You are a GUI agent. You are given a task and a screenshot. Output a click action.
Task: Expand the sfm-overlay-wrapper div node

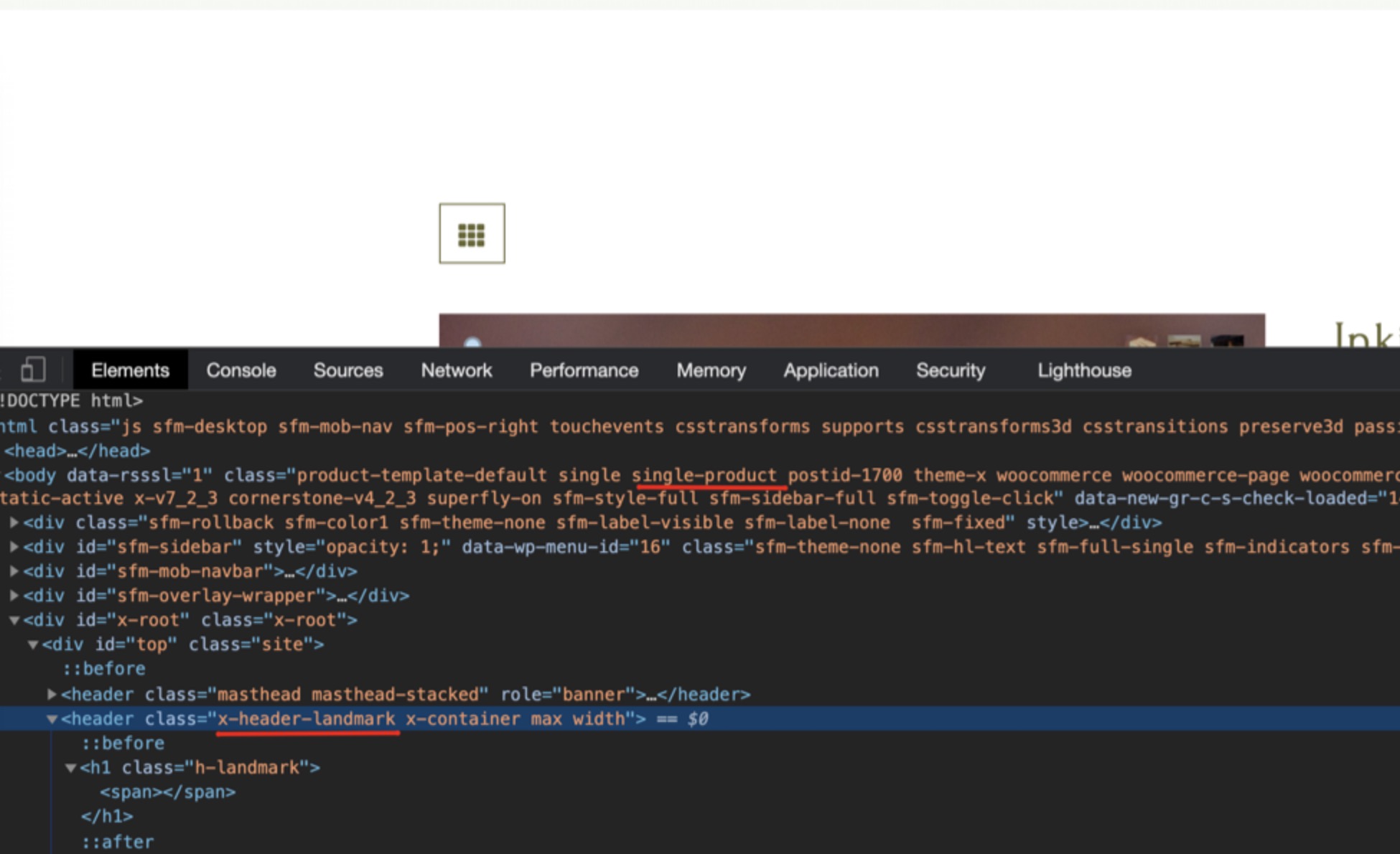point(14,596)
